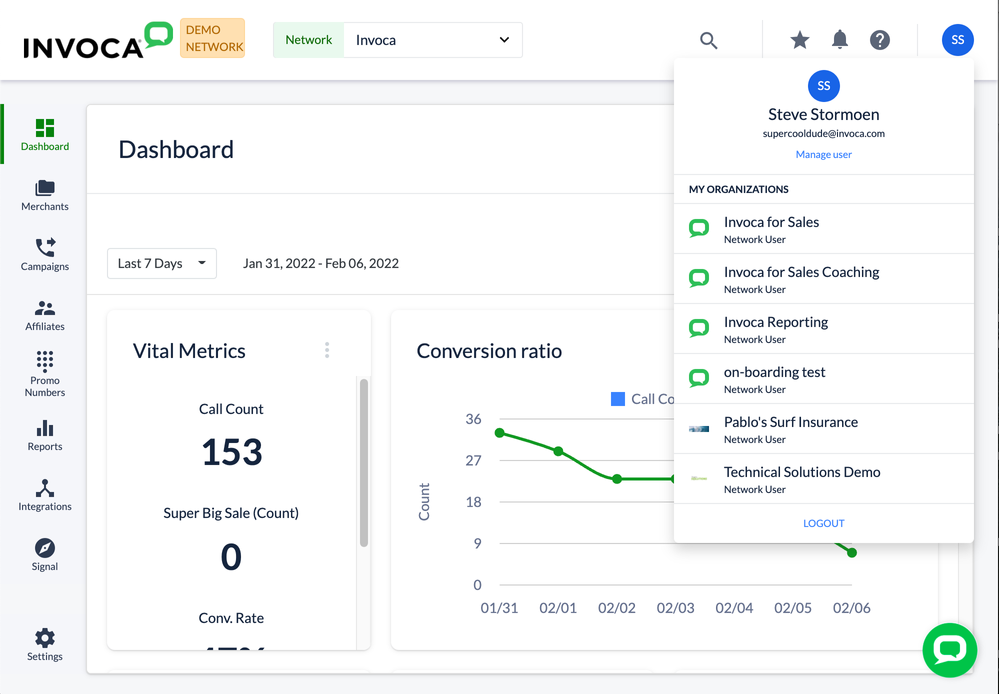This screenshot has height=694, width=999.
Task: Open Merchants in the sidebar
Action: coord(45,195)
